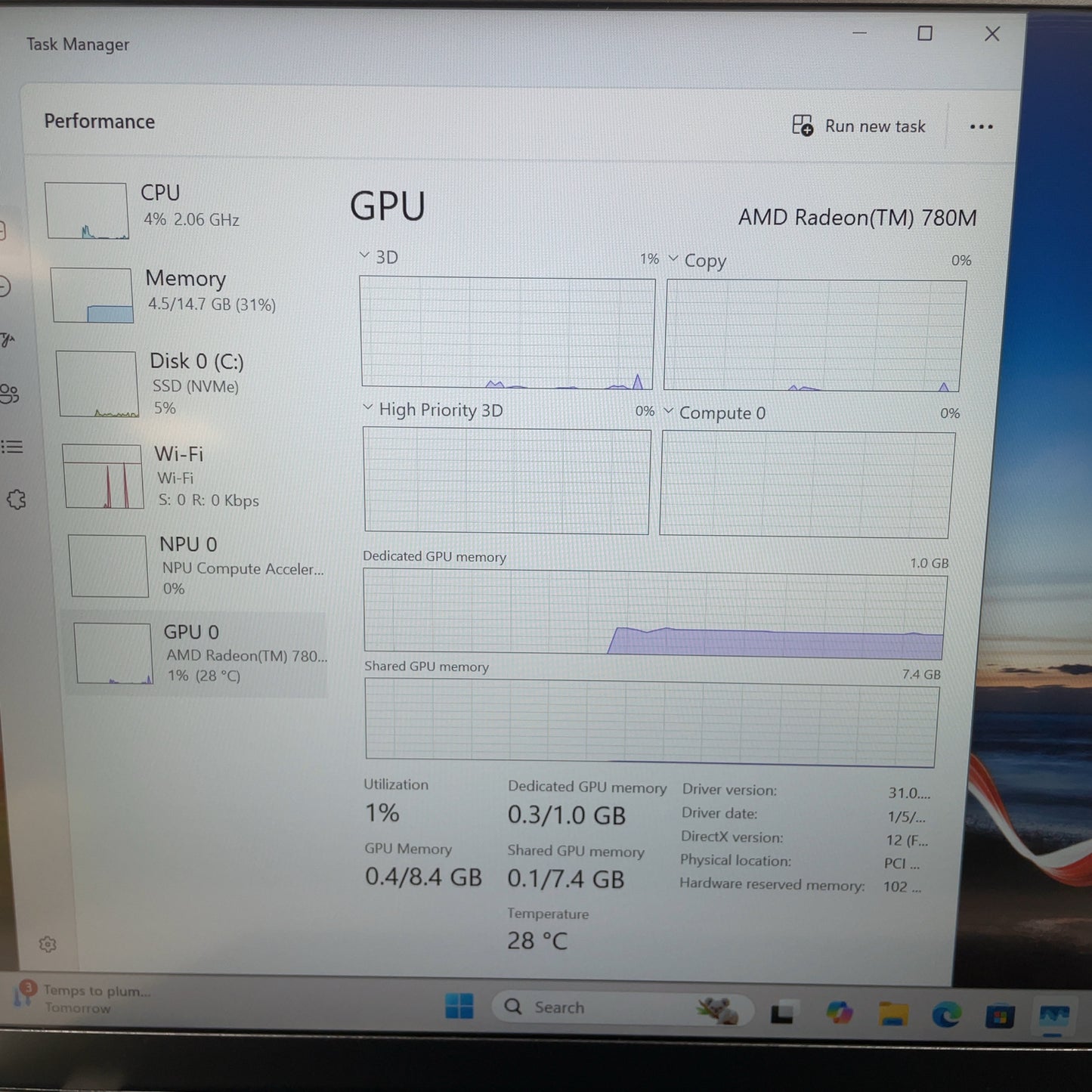Viewport: 1092px width, 1092px height.
Task: Click the 3D engine usage graph
Action: 507,333
